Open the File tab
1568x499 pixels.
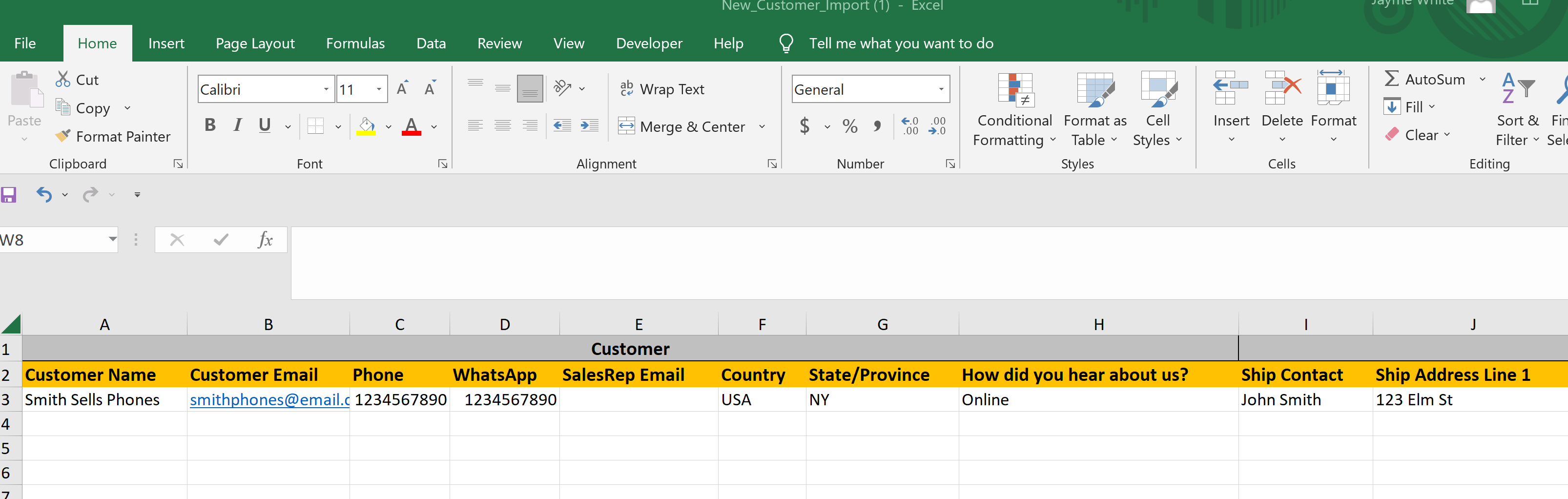coord(25,43)
